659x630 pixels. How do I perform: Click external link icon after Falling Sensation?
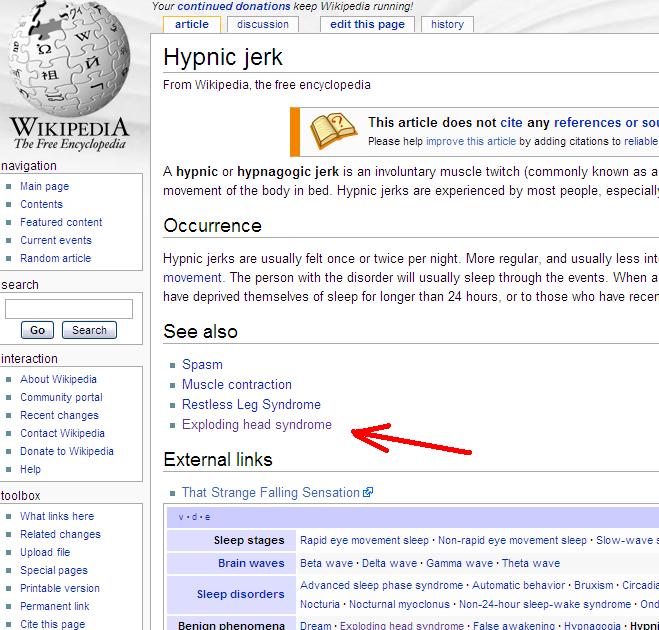pyautogui.click(x=368, y=493)
